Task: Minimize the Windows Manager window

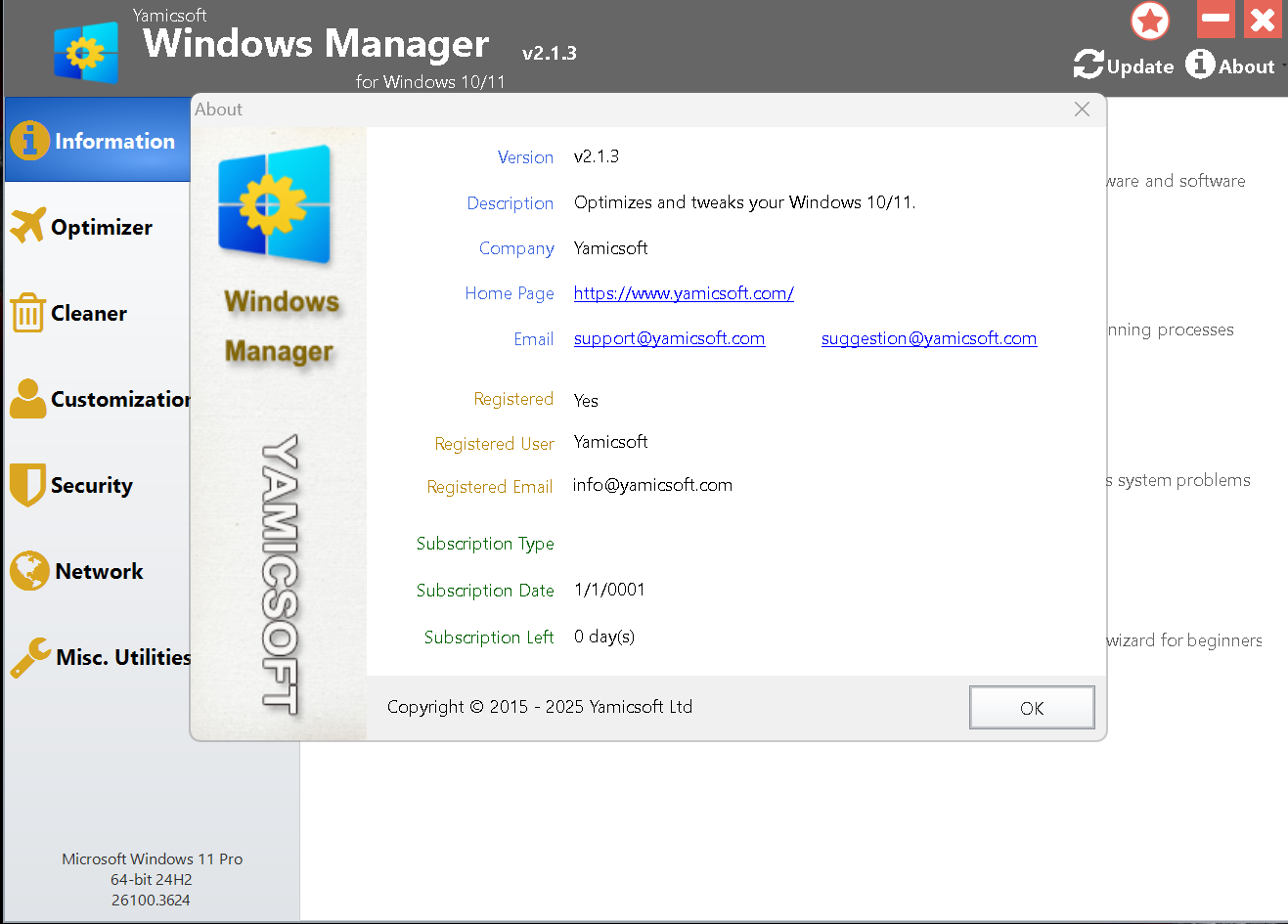Action: tap(1216, 19)
